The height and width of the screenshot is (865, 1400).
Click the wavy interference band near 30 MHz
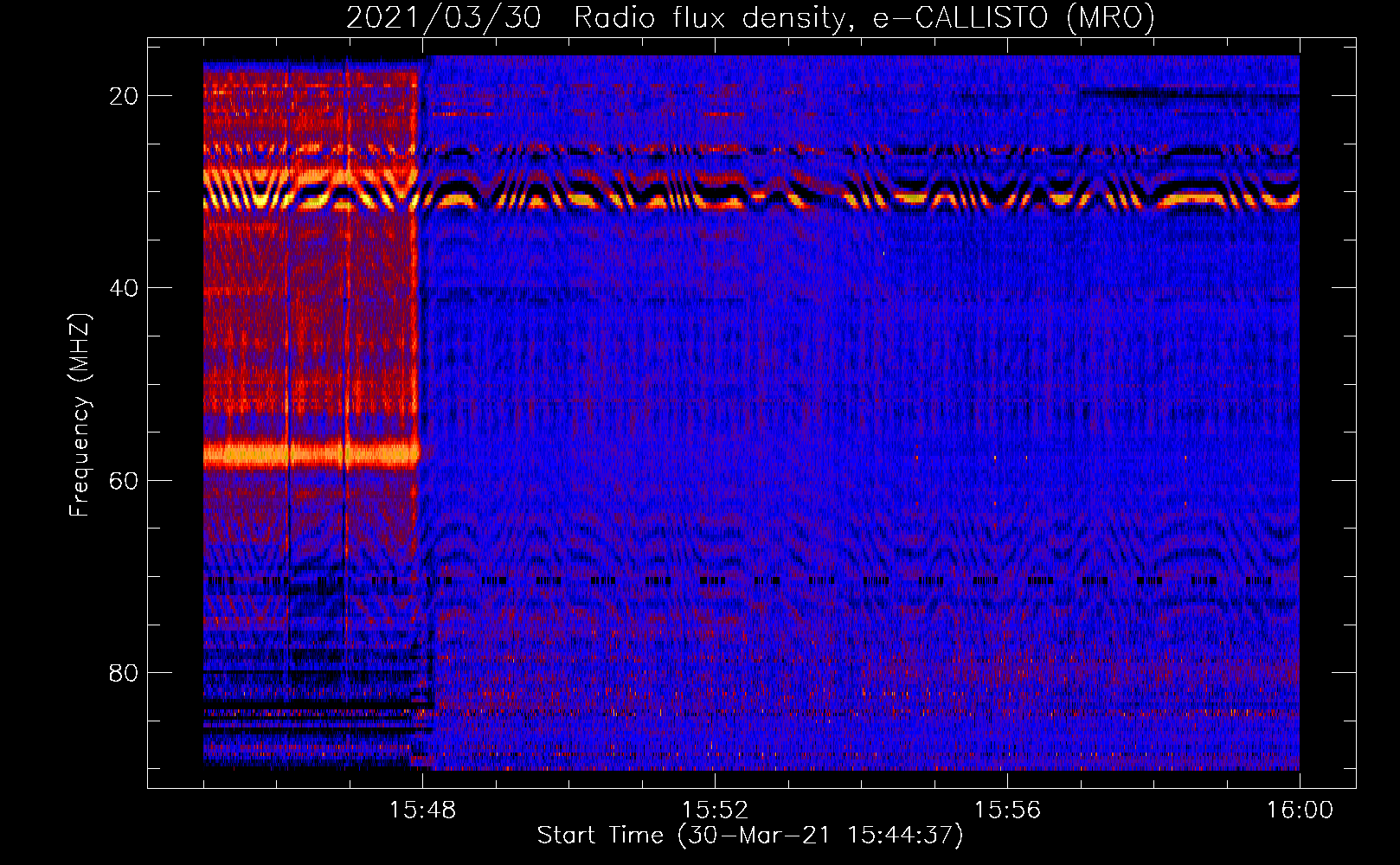751,189
